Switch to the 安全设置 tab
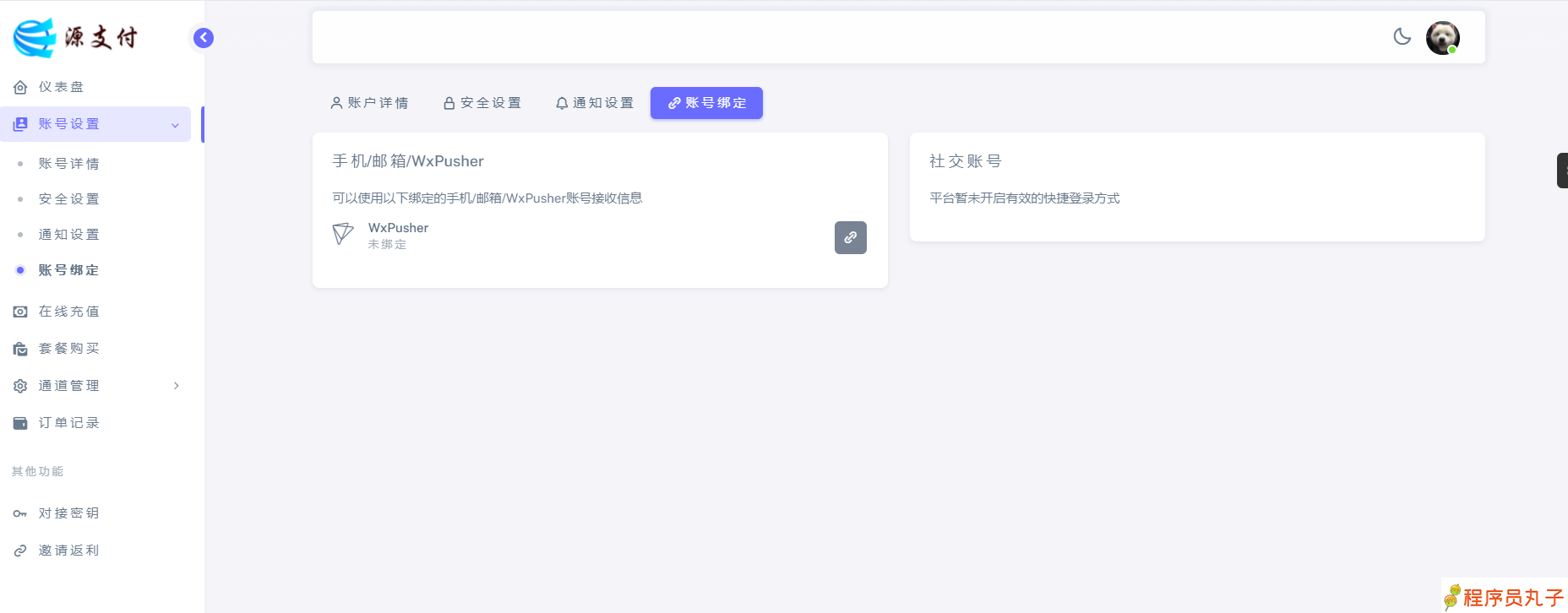The height and width of the screenshot is (613, 1568). (x=482, y=103)
